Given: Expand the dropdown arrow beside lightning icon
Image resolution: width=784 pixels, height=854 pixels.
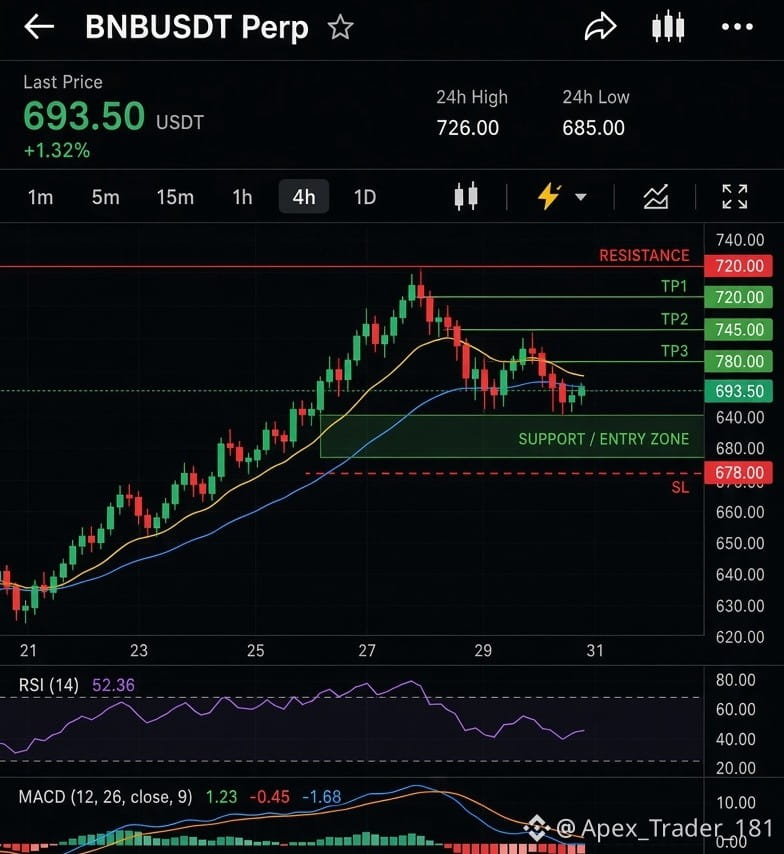Looking at the screenshot, I should [x=581, y=197].
